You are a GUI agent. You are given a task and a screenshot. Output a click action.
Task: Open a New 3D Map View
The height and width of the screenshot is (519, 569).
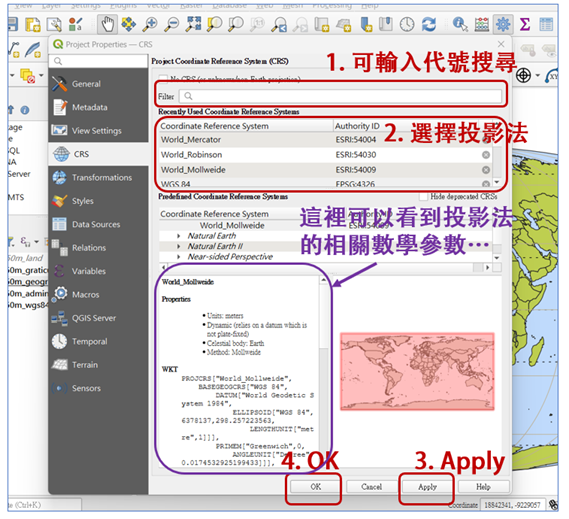tap(343, 25)
